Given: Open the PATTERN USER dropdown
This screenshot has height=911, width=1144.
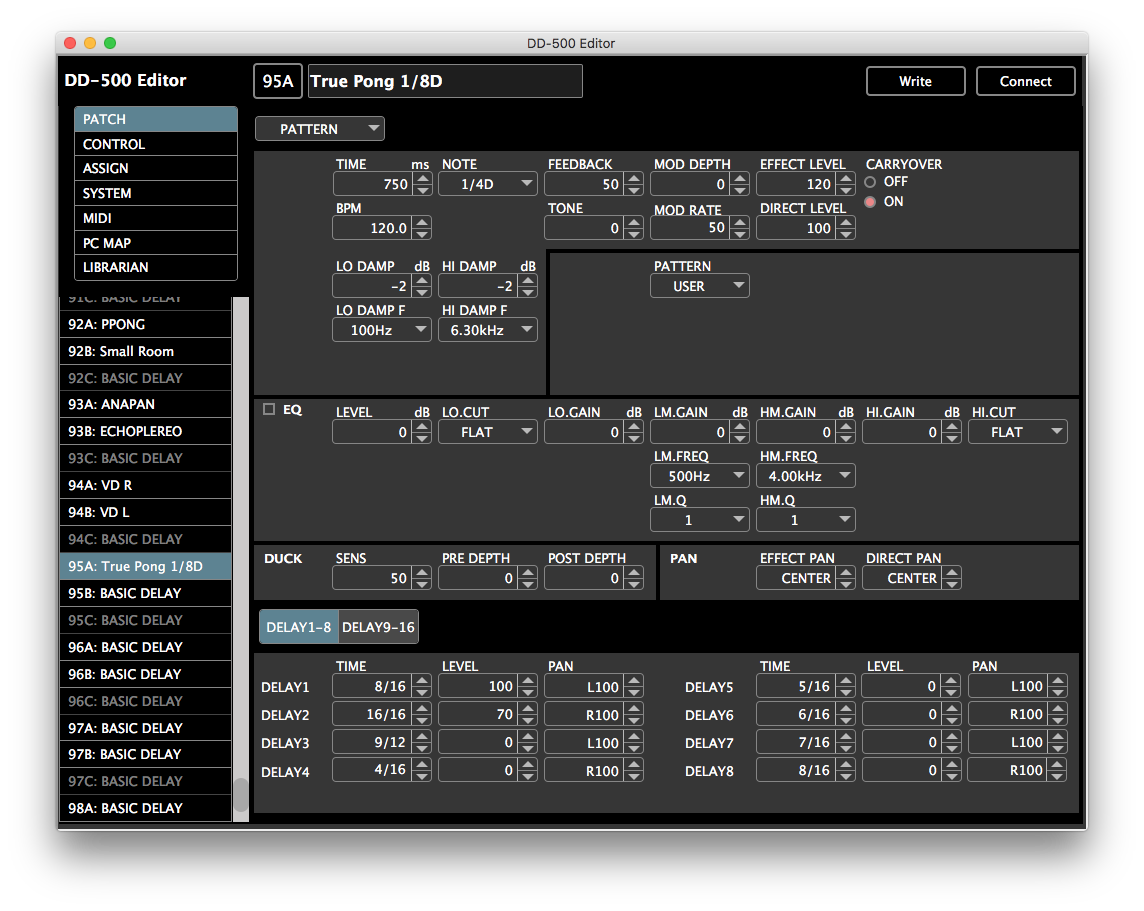Looking at the screenshot, I should (700, 286).
